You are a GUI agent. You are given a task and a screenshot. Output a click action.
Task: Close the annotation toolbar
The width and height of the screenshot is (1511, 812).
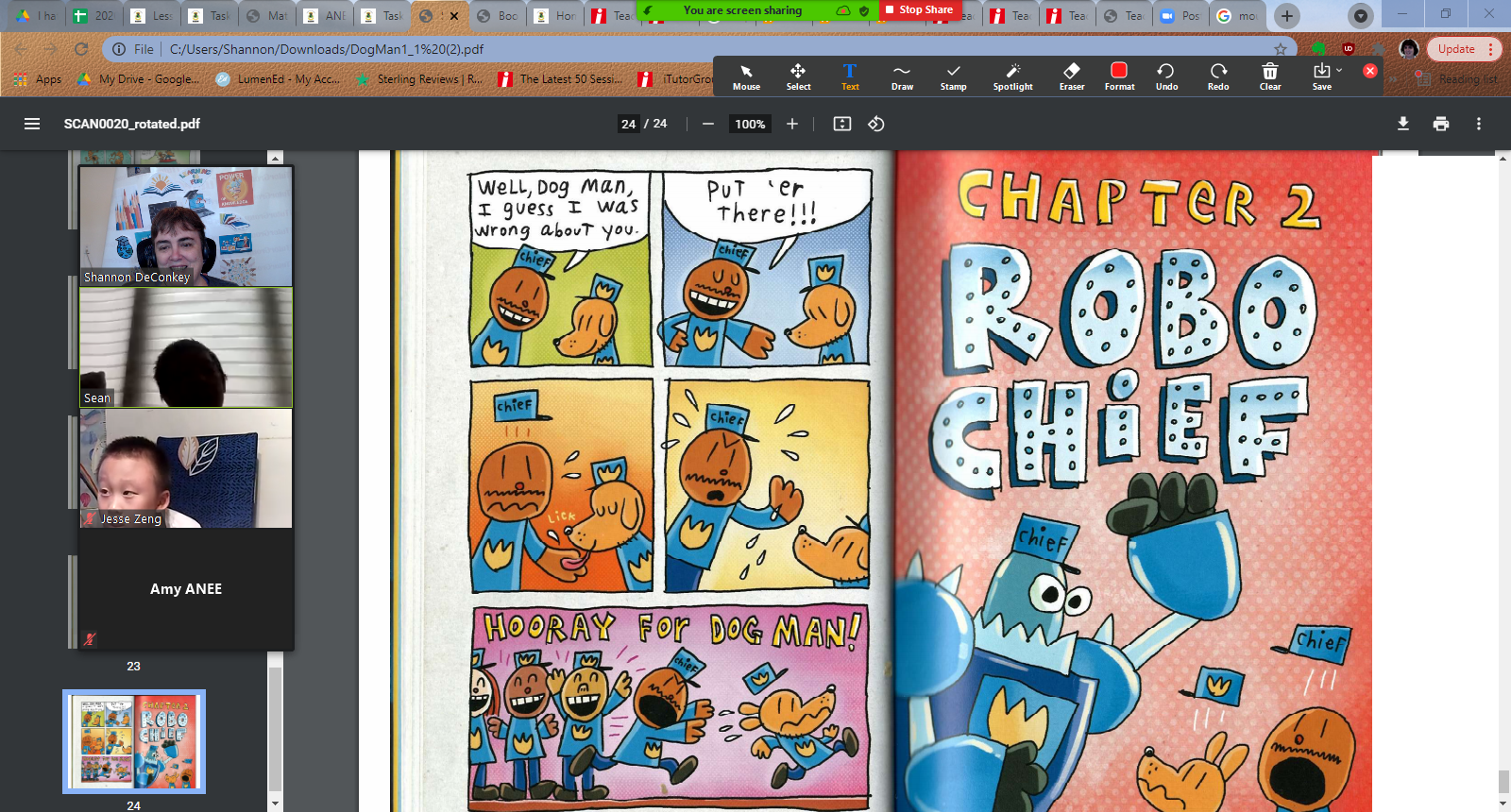1369,71
